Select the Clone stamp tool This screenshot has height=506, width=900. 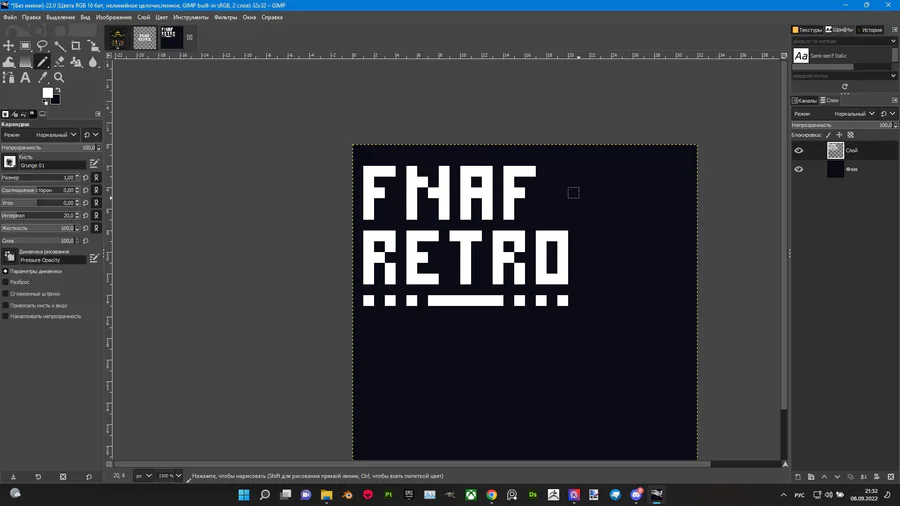click(76, 61)
